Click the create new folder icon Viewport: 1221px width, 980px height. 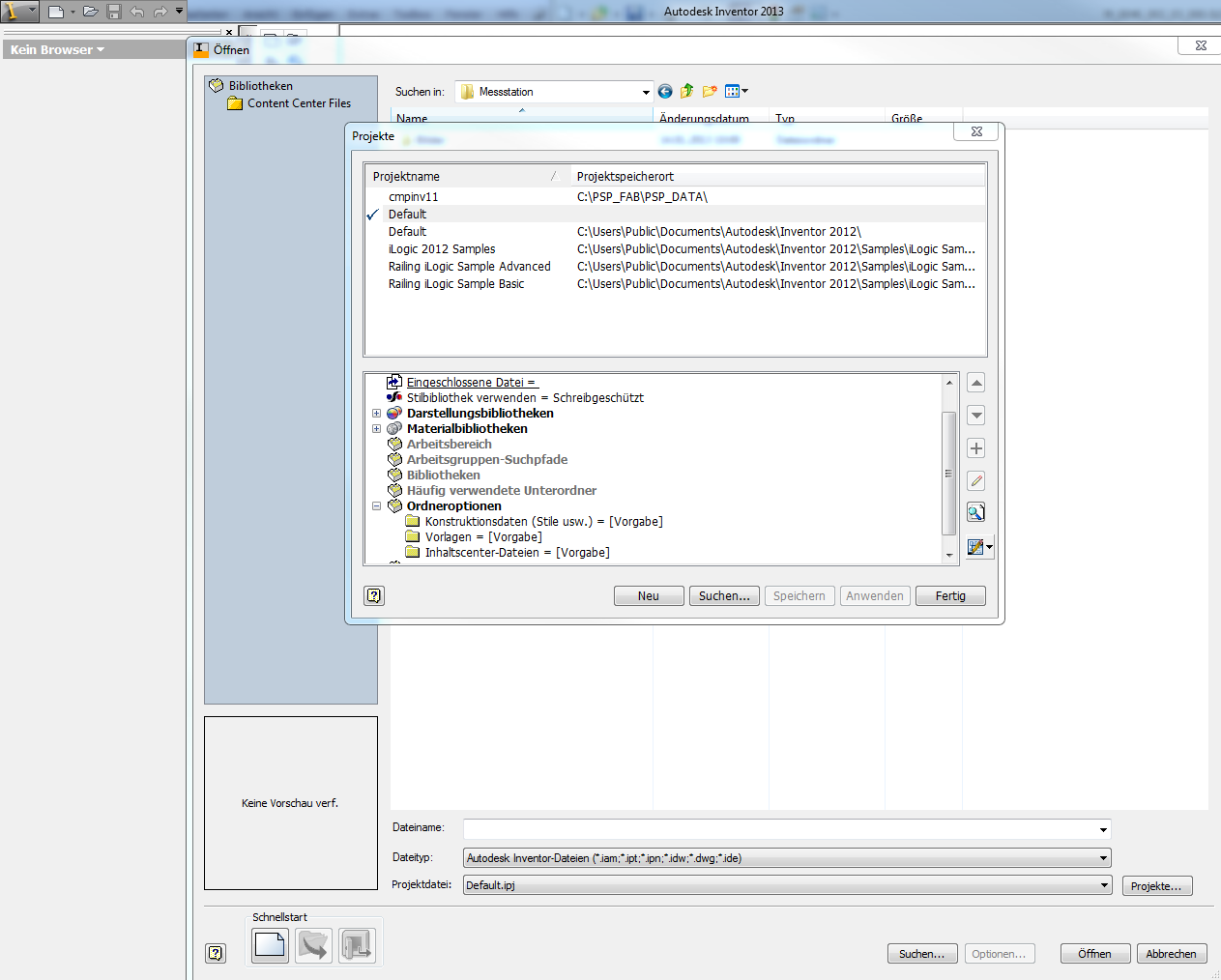710,92
